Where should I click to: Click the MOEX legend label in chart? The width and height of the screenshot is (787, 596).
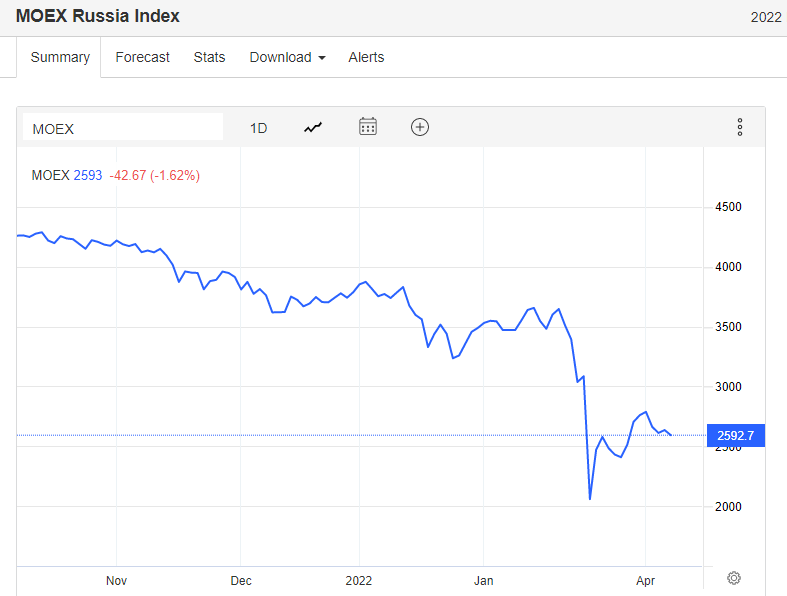click(50, 175)
